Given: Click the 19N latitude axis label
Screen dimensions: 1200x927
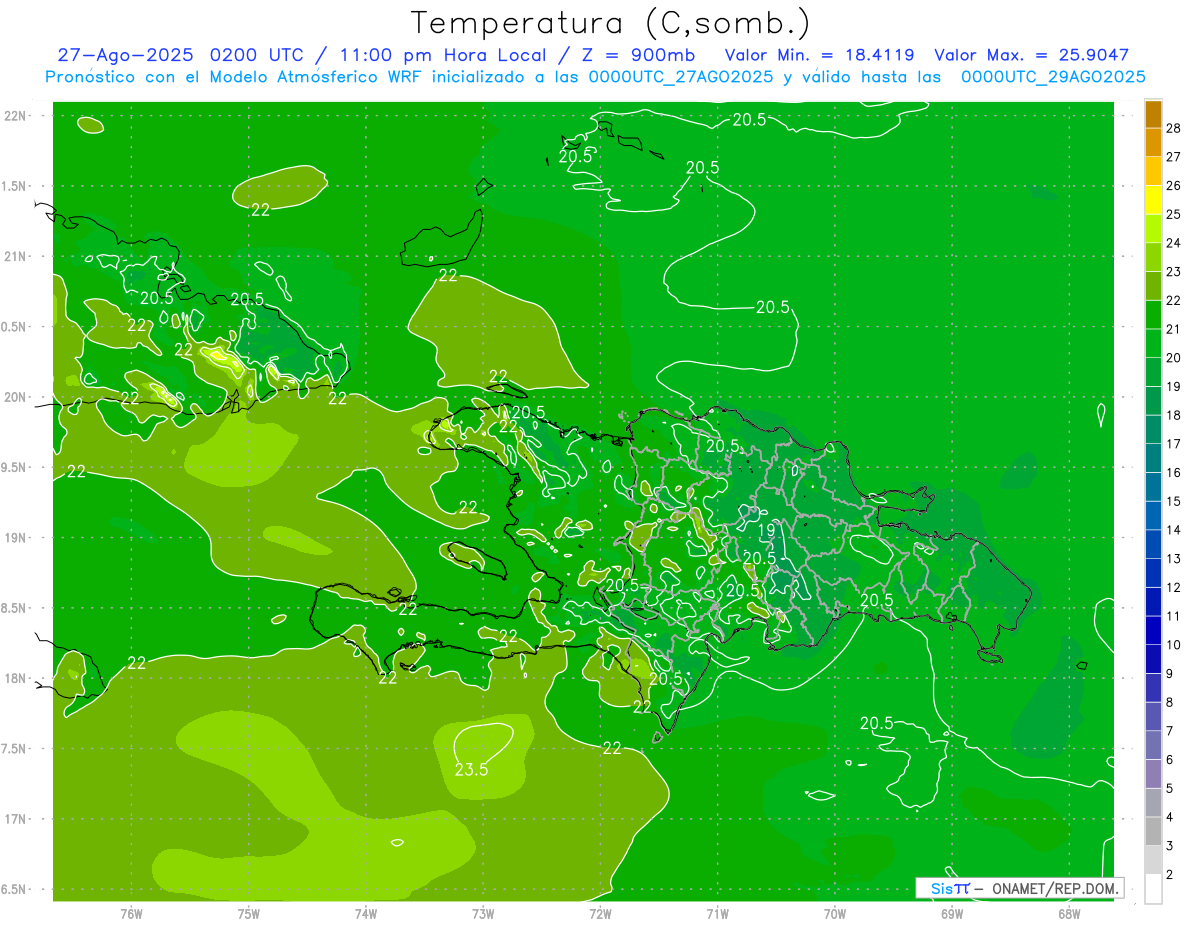Looking at the screenshot, I should [16, 537].
